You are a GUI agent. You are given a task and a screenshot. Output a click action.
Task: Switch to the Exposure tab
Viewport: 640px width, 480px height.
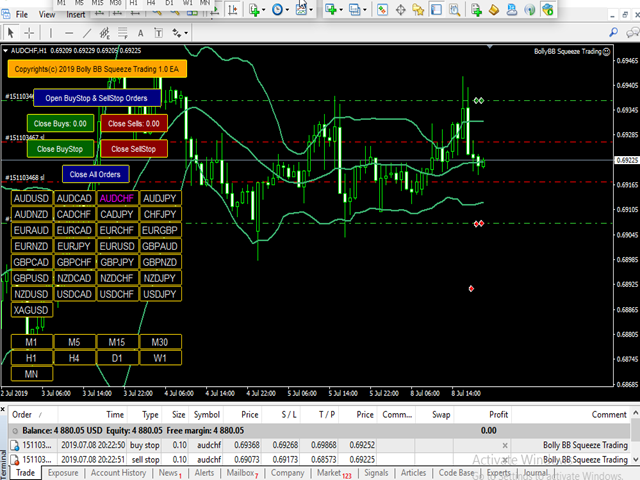click(63, 473)
